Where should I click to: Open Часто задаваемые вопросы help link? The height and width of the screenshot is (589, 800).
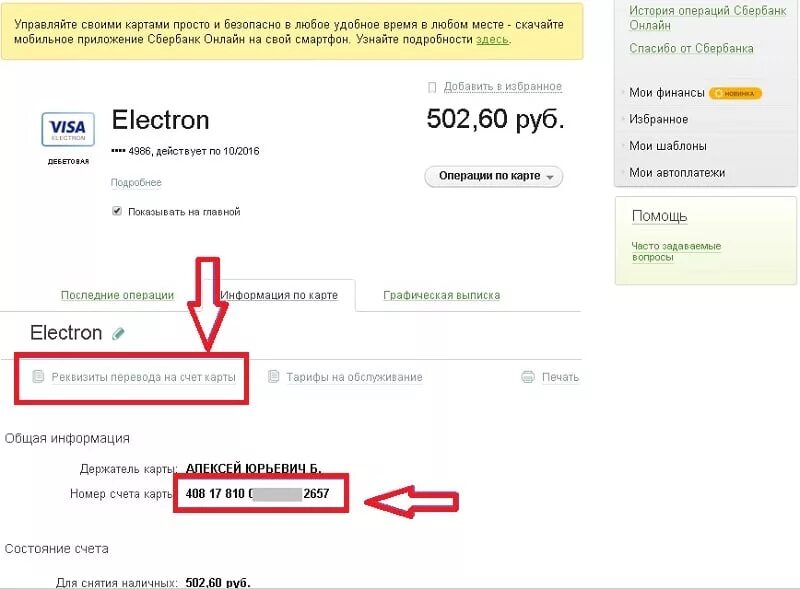click(x=675, y=251)
